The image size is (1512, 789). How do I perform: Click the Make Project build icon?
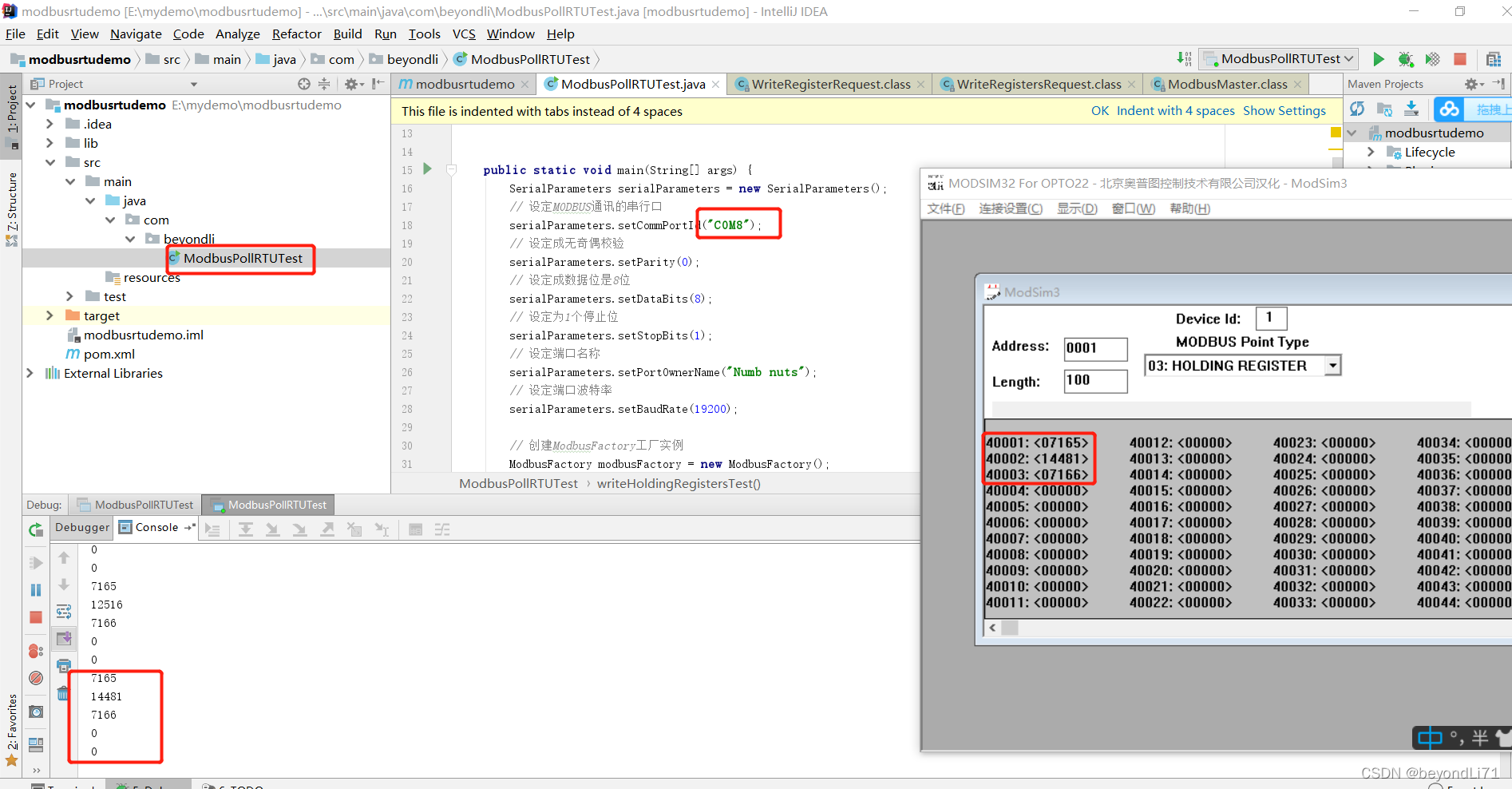coord(1184,59)
